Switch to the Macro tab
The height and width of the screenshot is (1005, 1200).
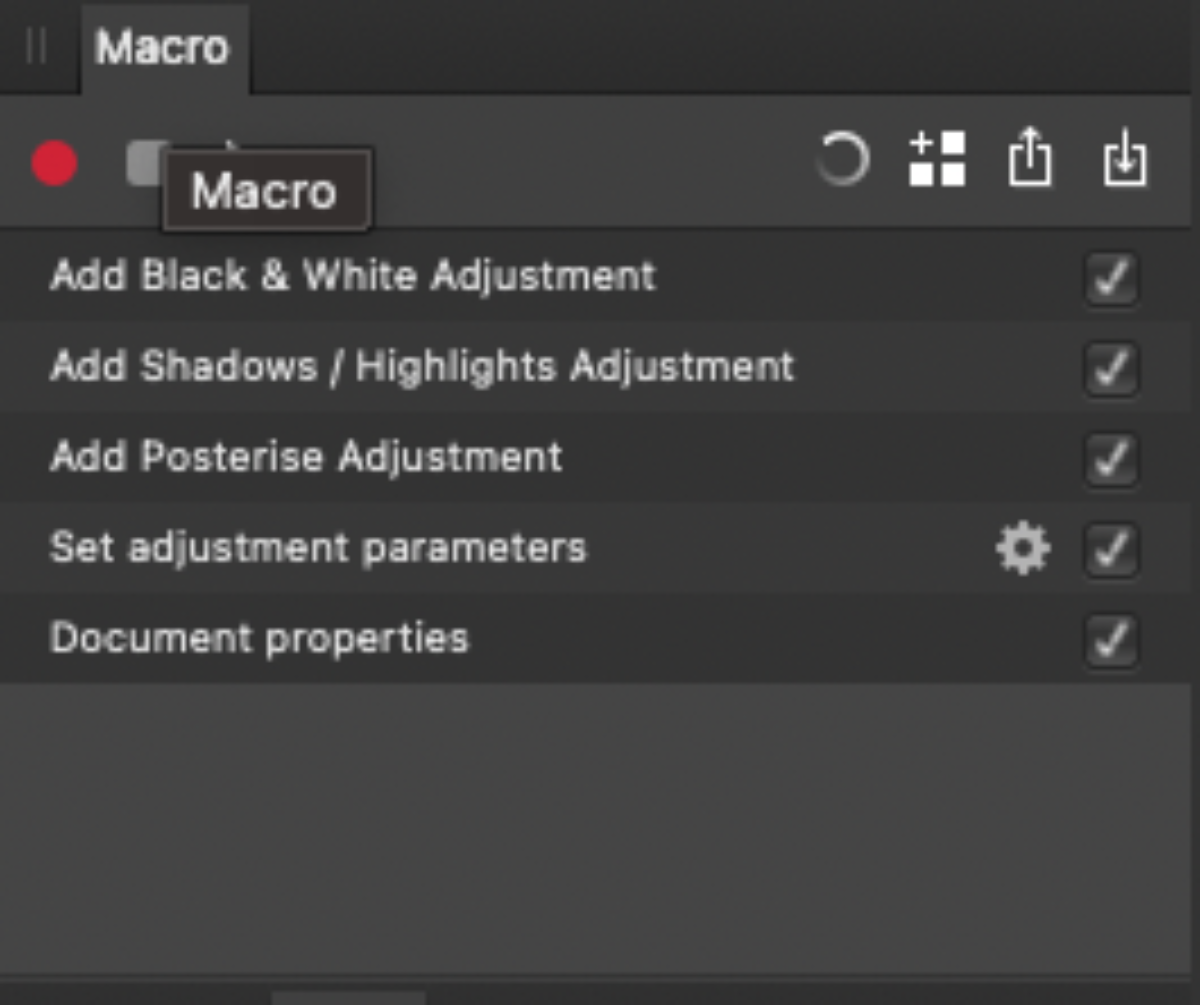(163, 45)
